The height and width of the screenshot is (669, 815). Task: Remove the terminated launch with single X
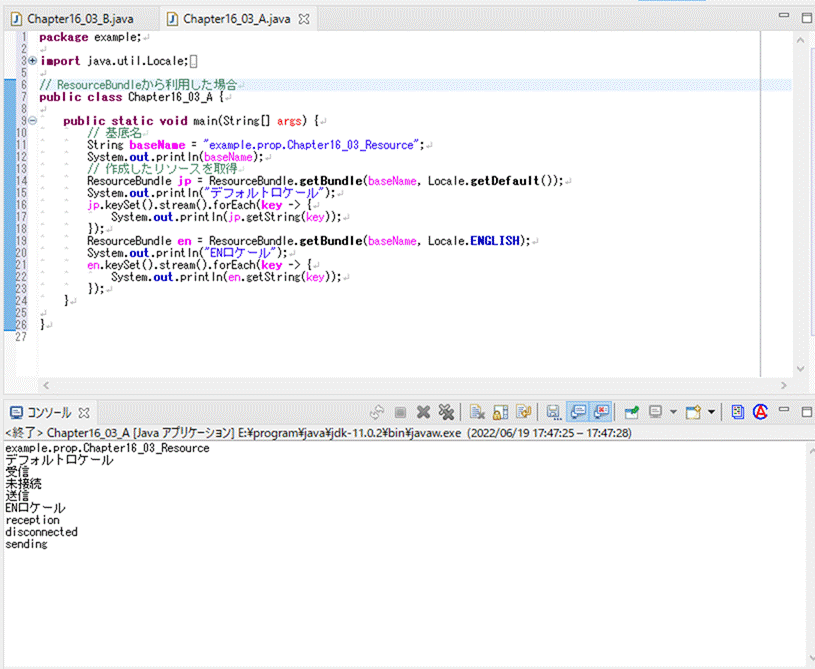click(x=423, y=412)
